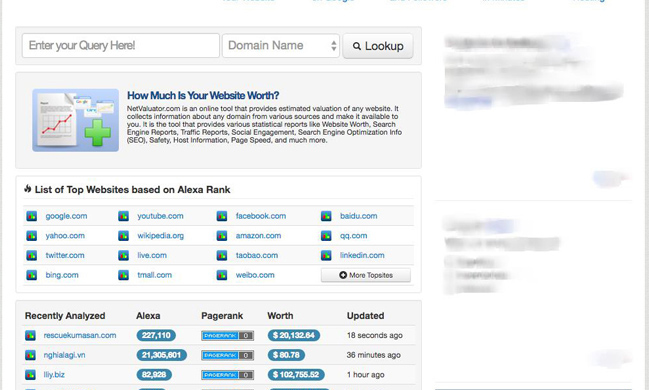Click the query search input field
This screenshot has width=649, height=390.
pyautogui.click(x=120, y=46)
